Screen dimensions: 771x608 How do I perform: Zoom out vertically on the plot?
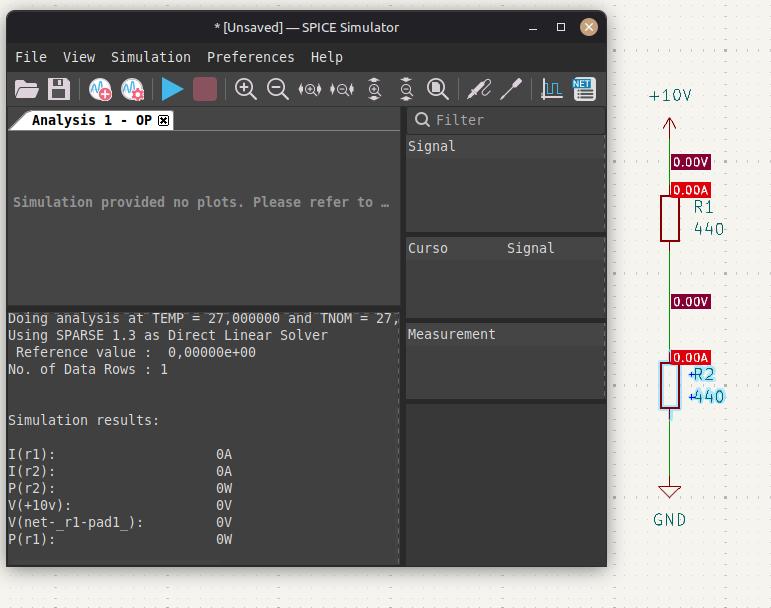click(x=406, y=89)
